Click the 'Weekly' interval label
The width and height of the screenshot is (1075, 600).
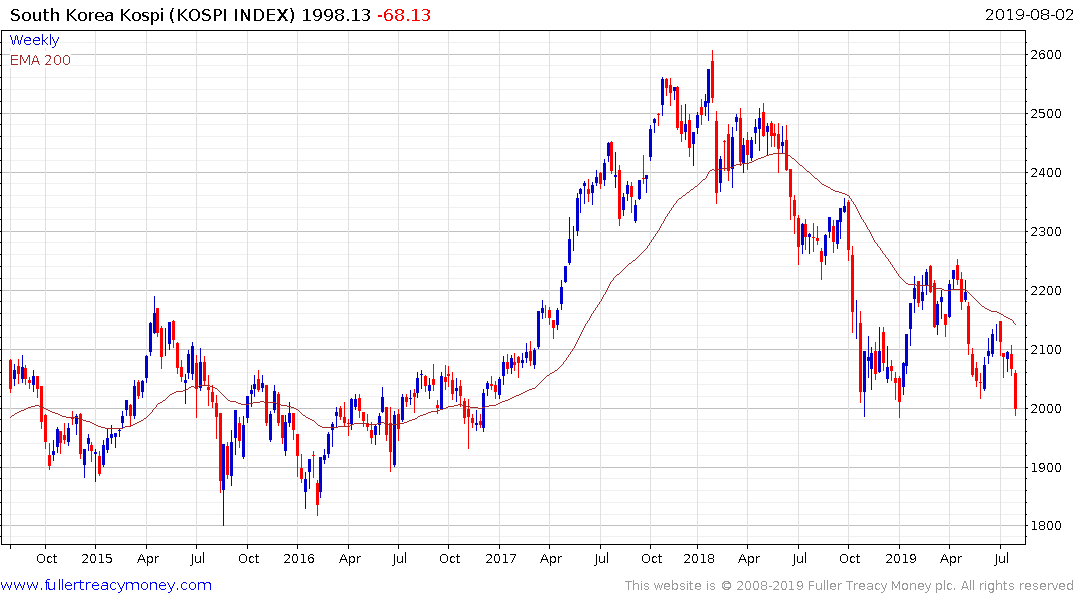click(x=34, y=40)
